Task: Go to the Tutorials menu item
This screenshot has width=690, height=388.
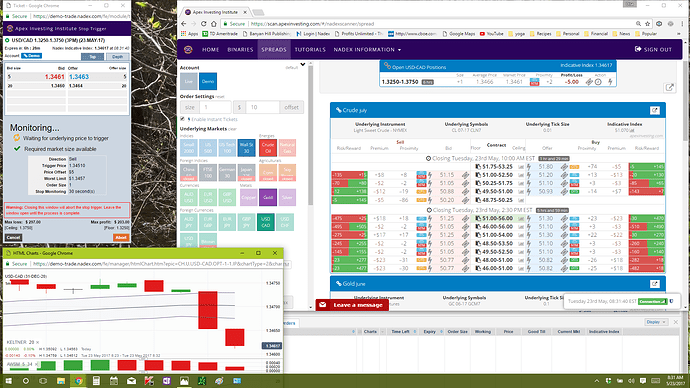Action: coord(310,50)
